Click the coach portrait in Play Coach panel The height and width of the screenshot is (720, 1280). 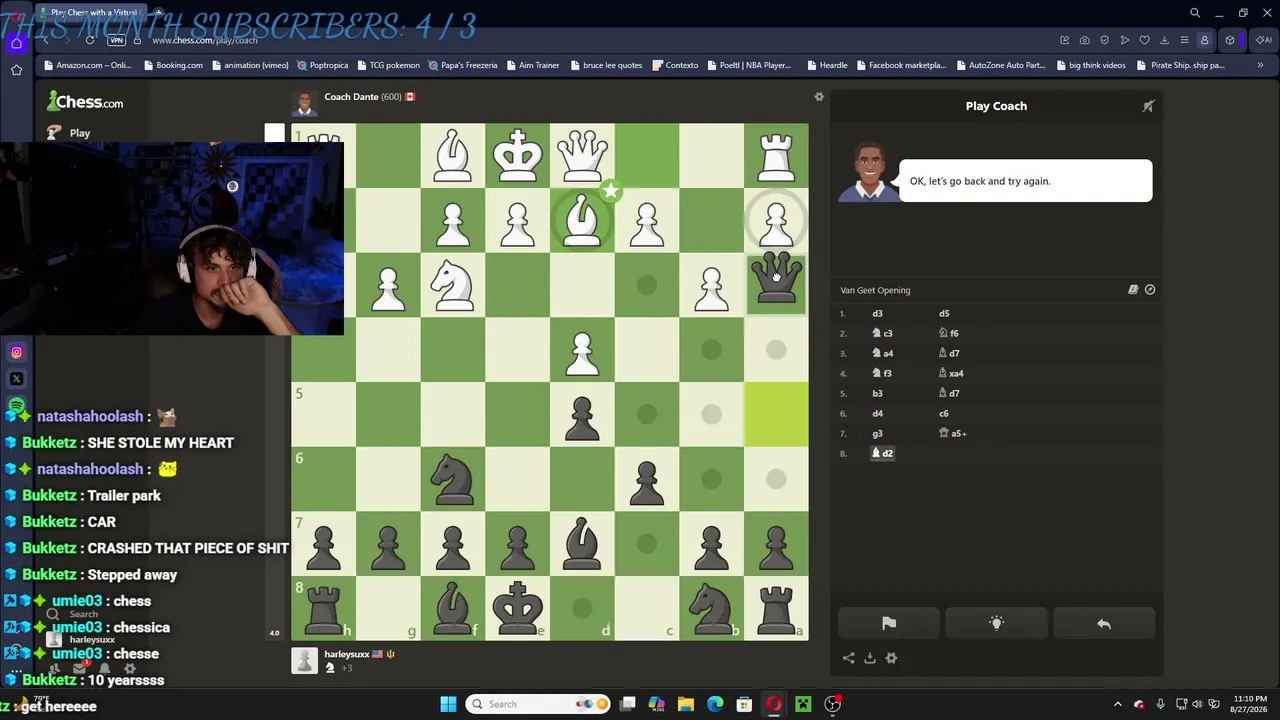click(x=868, y=172)
